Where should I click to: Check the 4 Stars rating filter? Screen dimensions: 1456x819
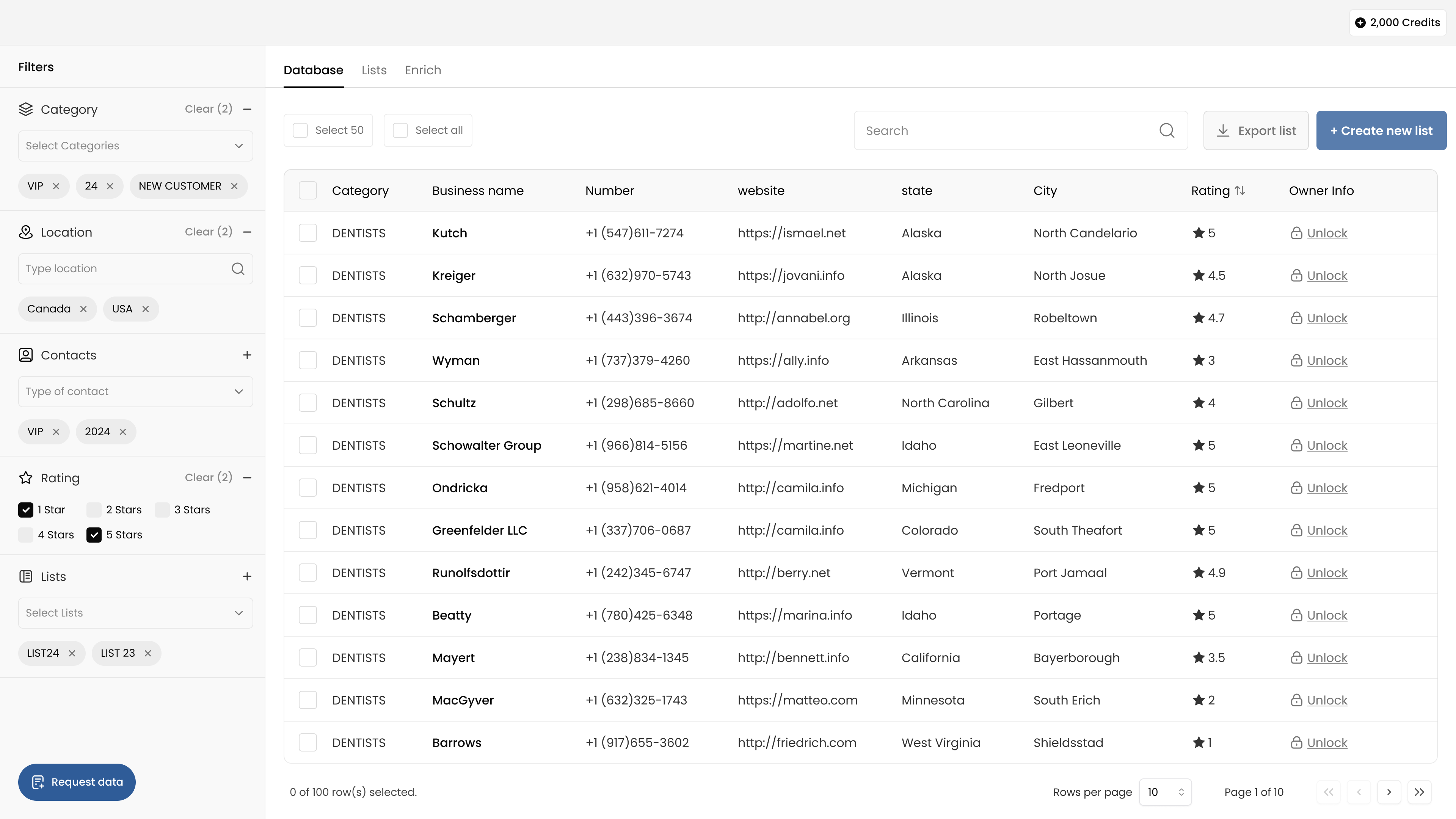(26, 535)
